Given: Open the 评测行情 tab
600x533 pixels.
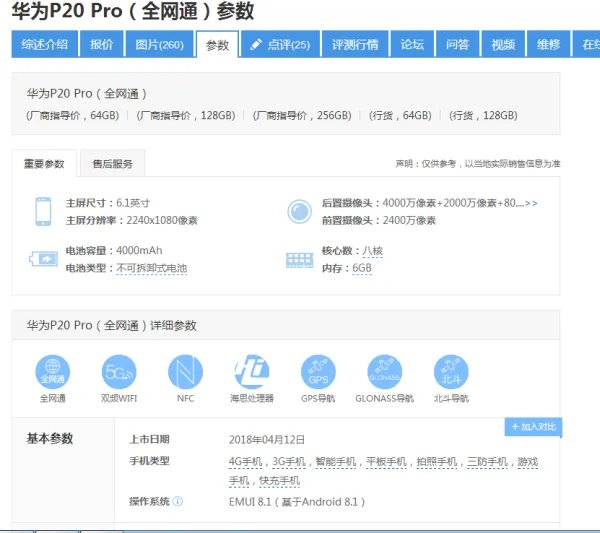Looking at the screenshot, I should [355, 44].
